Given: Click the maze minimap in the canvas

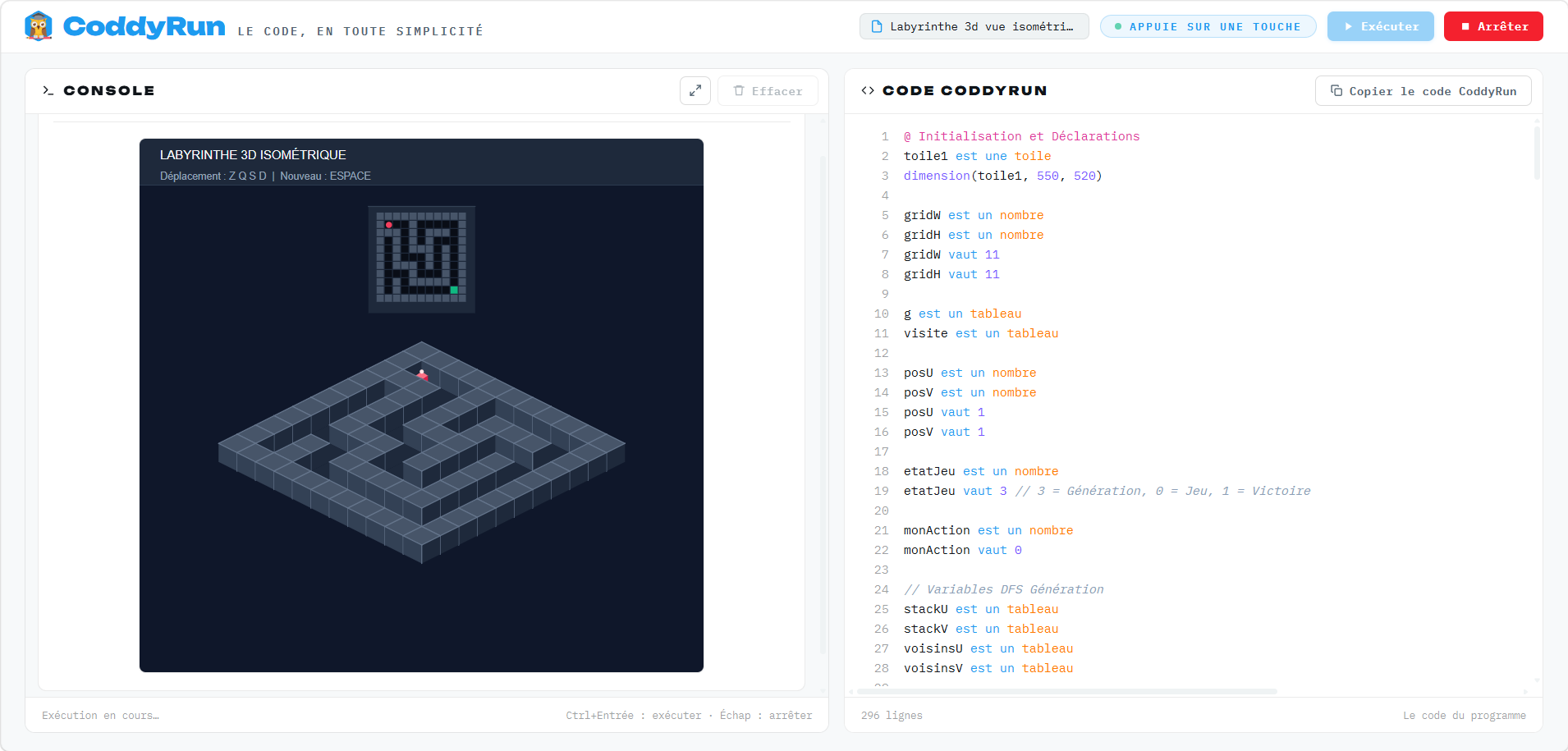Looking at the screenshot, I should (x=421, y=259).
